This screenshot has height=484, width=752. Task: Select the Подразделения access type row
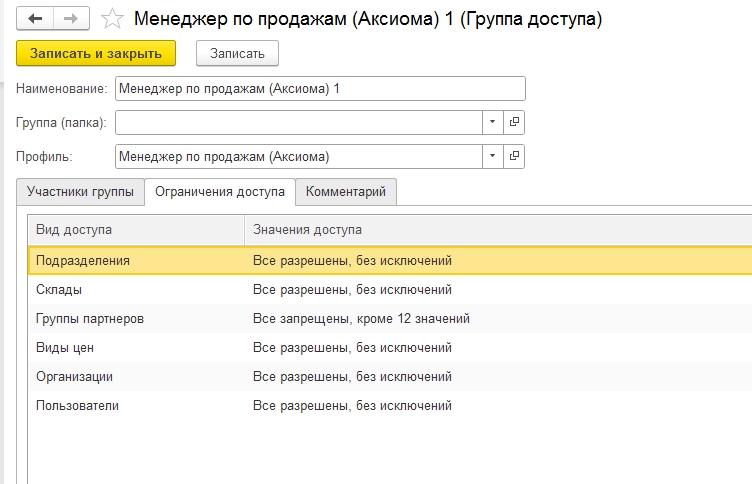pos(83,260)
